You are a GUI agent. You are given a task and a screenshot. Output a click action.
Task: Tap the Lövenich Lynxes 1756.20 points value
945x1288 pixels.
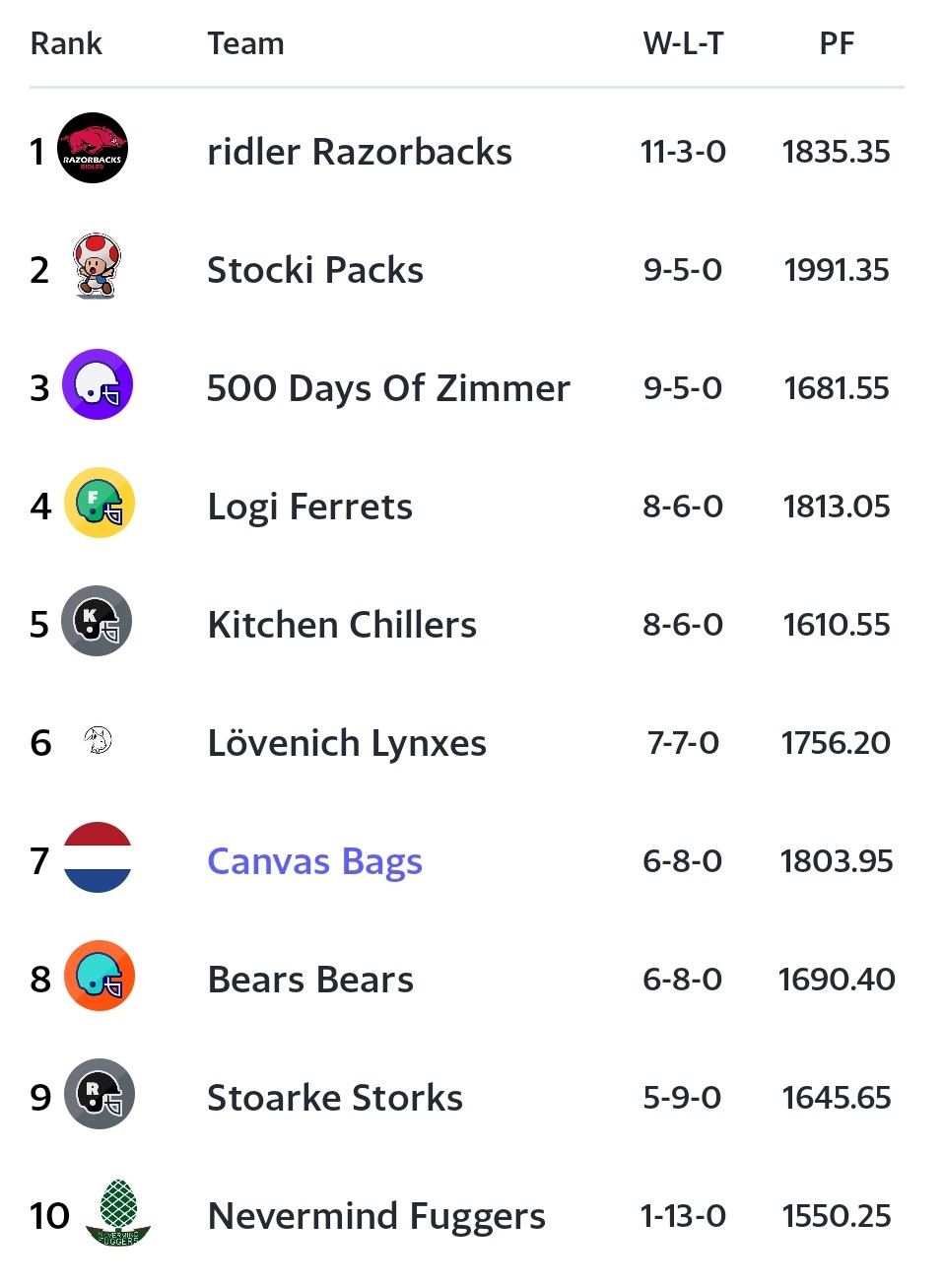[x=836, y=743]
